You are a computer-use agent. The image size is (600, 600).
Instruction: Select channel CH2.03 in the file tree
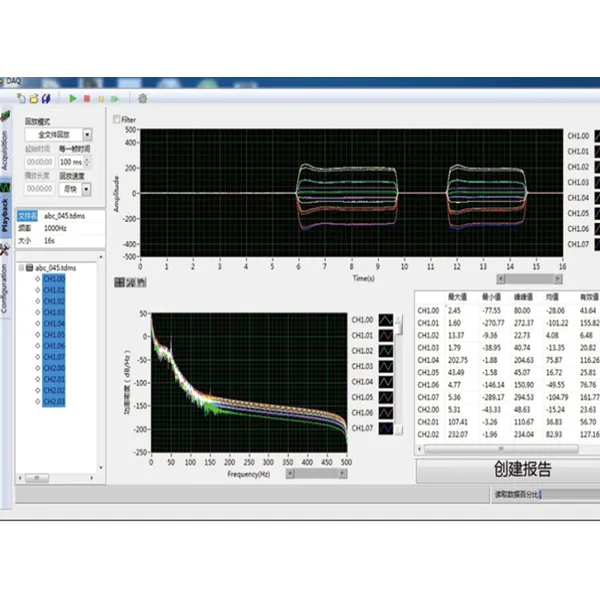(x=54, y=401)
